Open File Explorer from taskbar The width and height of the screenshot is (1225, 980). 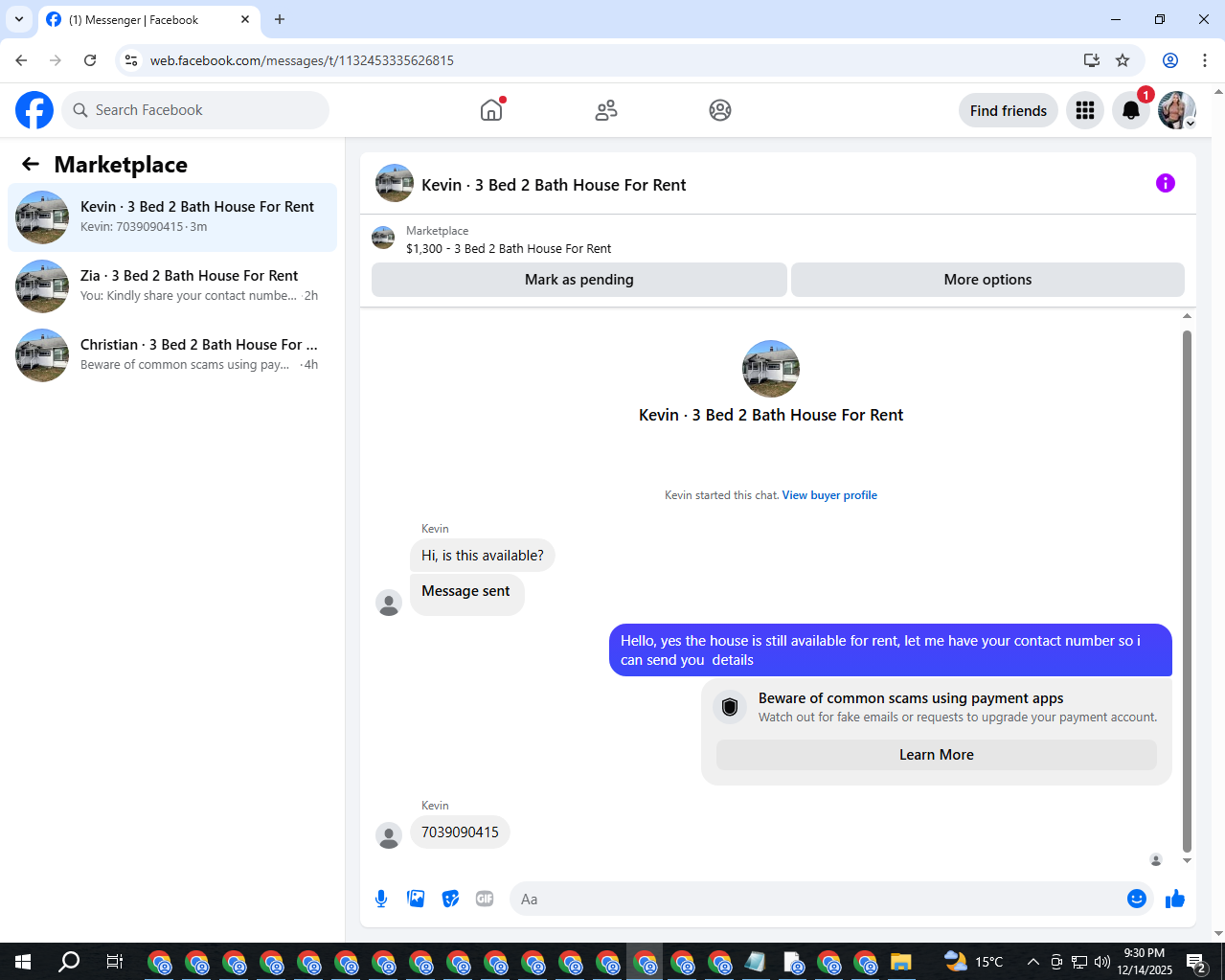click(x=900, y=962)
